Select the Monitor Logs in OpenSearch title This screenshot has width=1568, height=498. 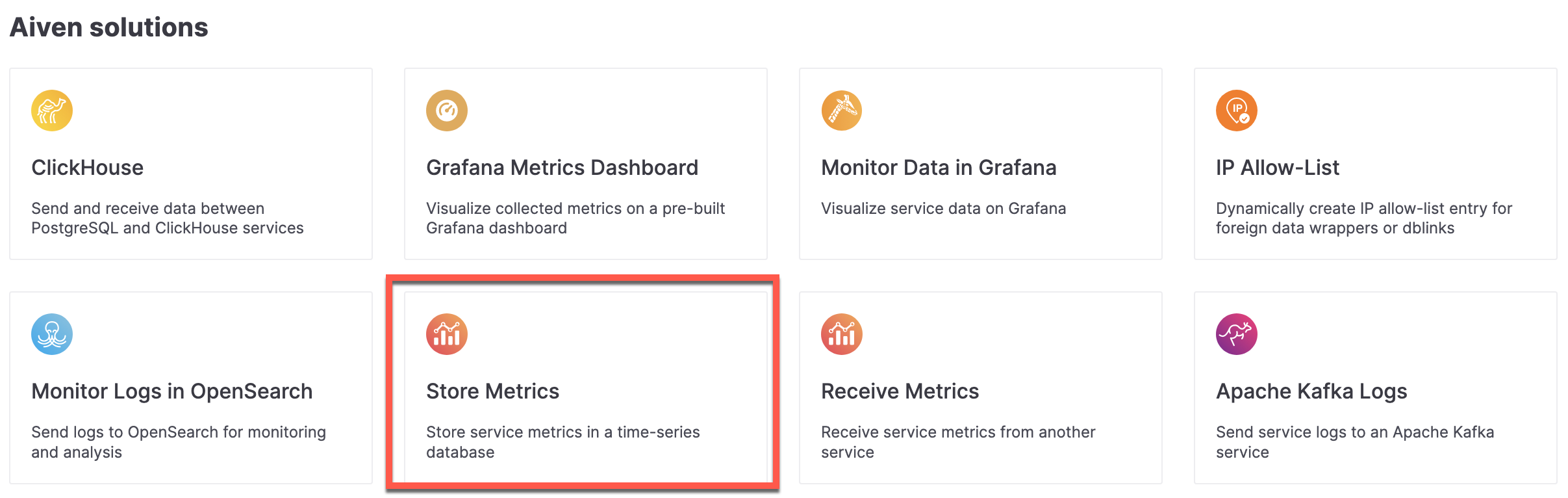tap(172, 391)
